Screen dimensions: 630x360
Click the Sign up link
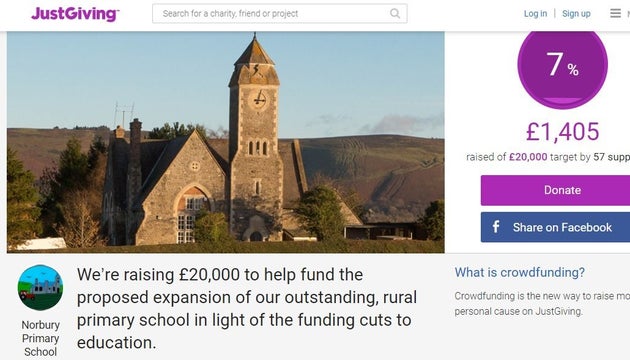[x=576, y=14]
